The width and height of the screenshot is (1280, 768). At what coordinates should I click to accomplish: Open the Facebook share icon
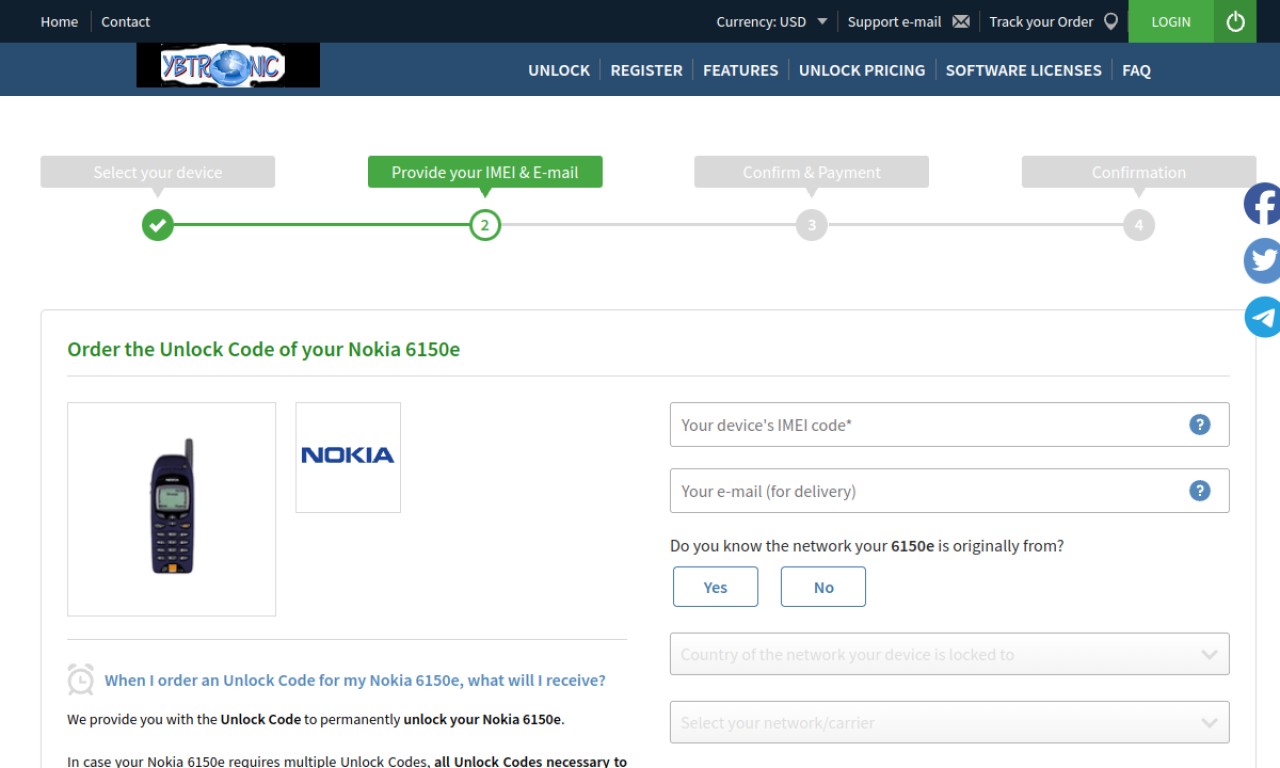tap(1262, 204)
